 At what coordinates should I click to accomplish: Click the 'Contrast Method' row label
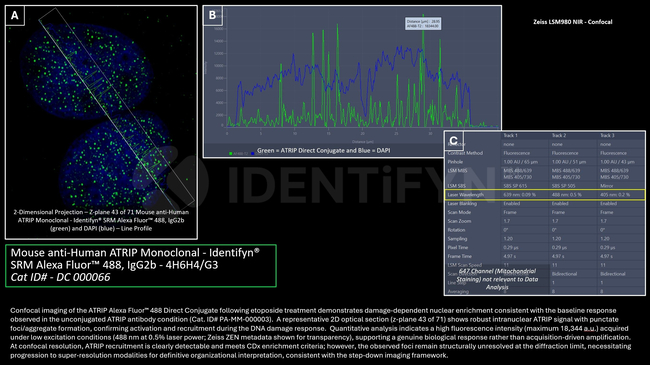coord(465,153)
